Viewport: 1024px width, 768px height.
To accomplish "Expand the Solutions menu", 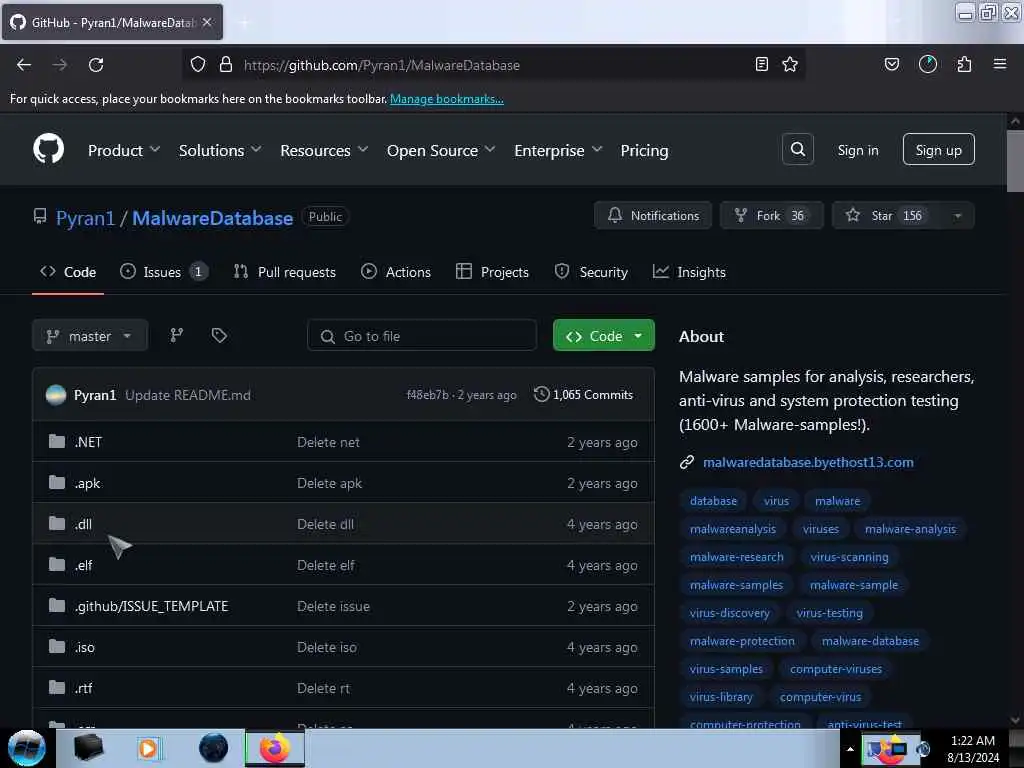I will [x=220, y=151].
